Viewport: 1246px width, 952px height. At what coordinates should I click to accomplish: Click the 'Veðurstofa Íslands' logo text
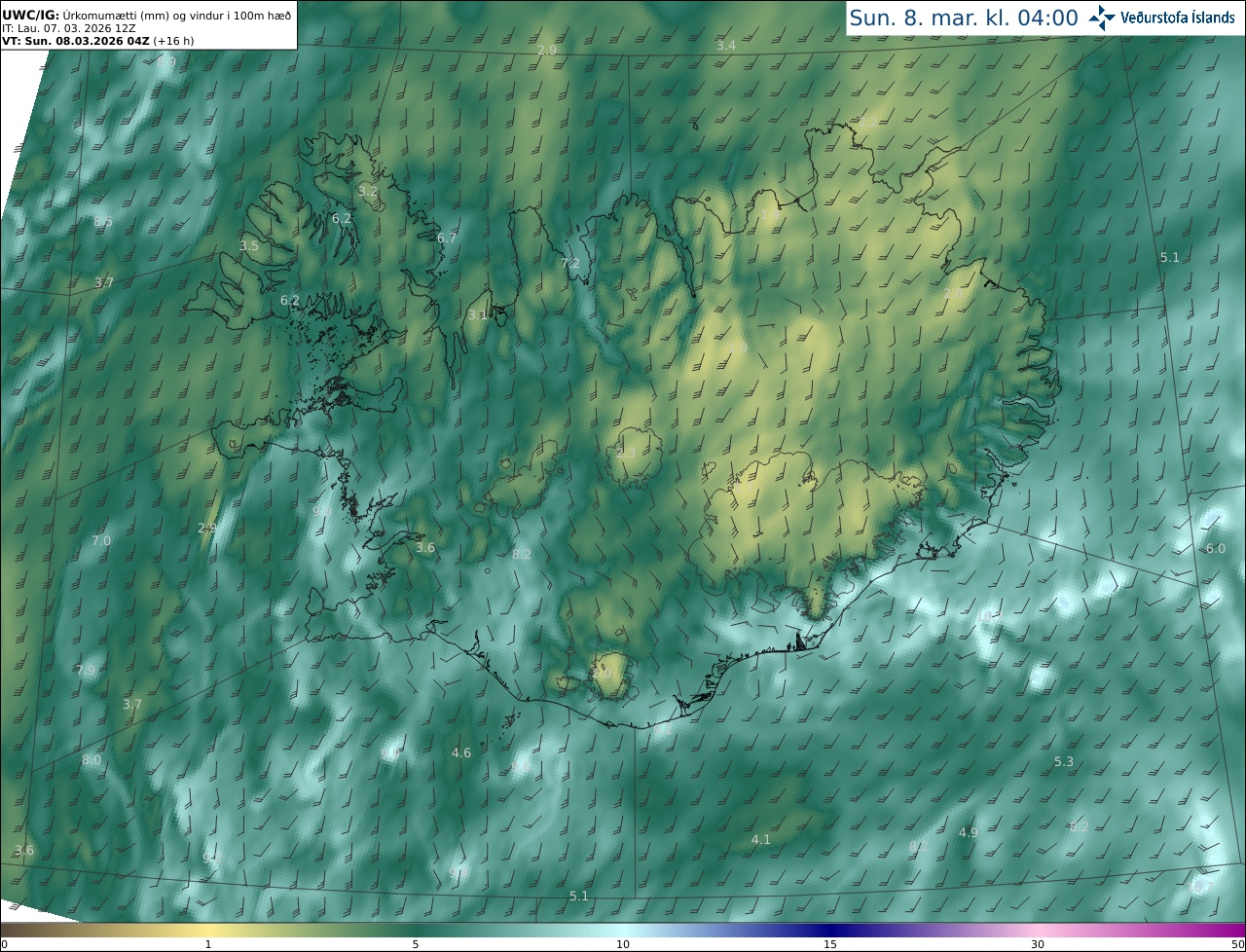[1178, 18]
